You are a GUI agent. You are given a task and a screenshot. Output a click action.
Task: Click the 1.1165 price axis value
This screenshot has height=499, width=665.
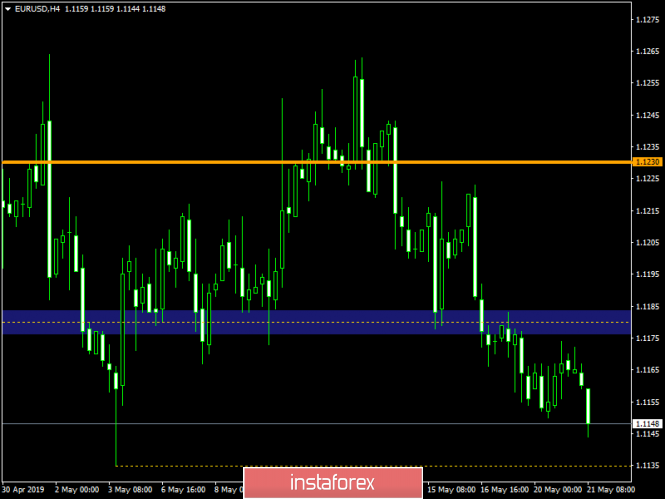648,370
